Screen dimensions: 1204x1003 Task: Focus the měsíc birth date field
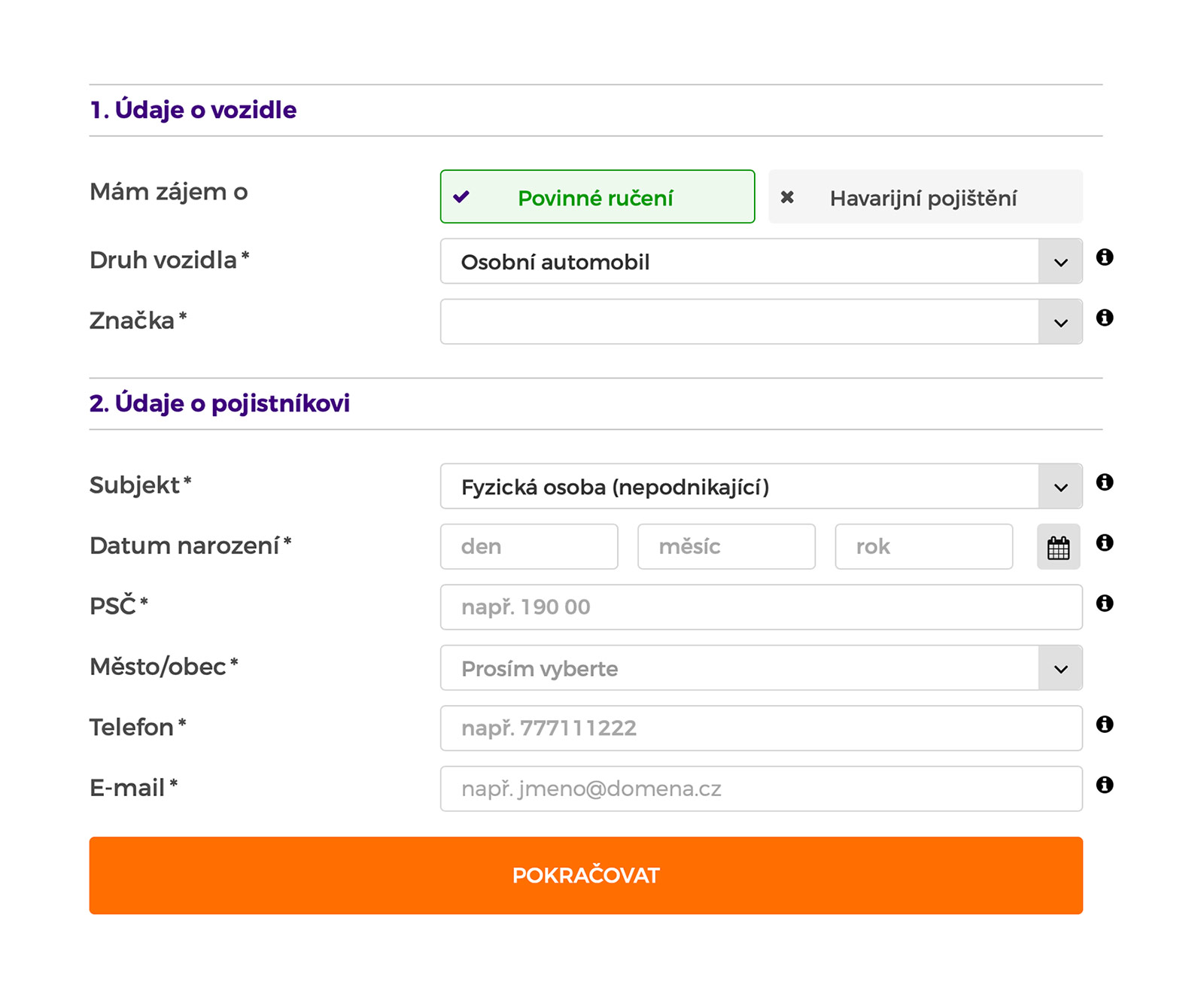click(x=726, y=547)
